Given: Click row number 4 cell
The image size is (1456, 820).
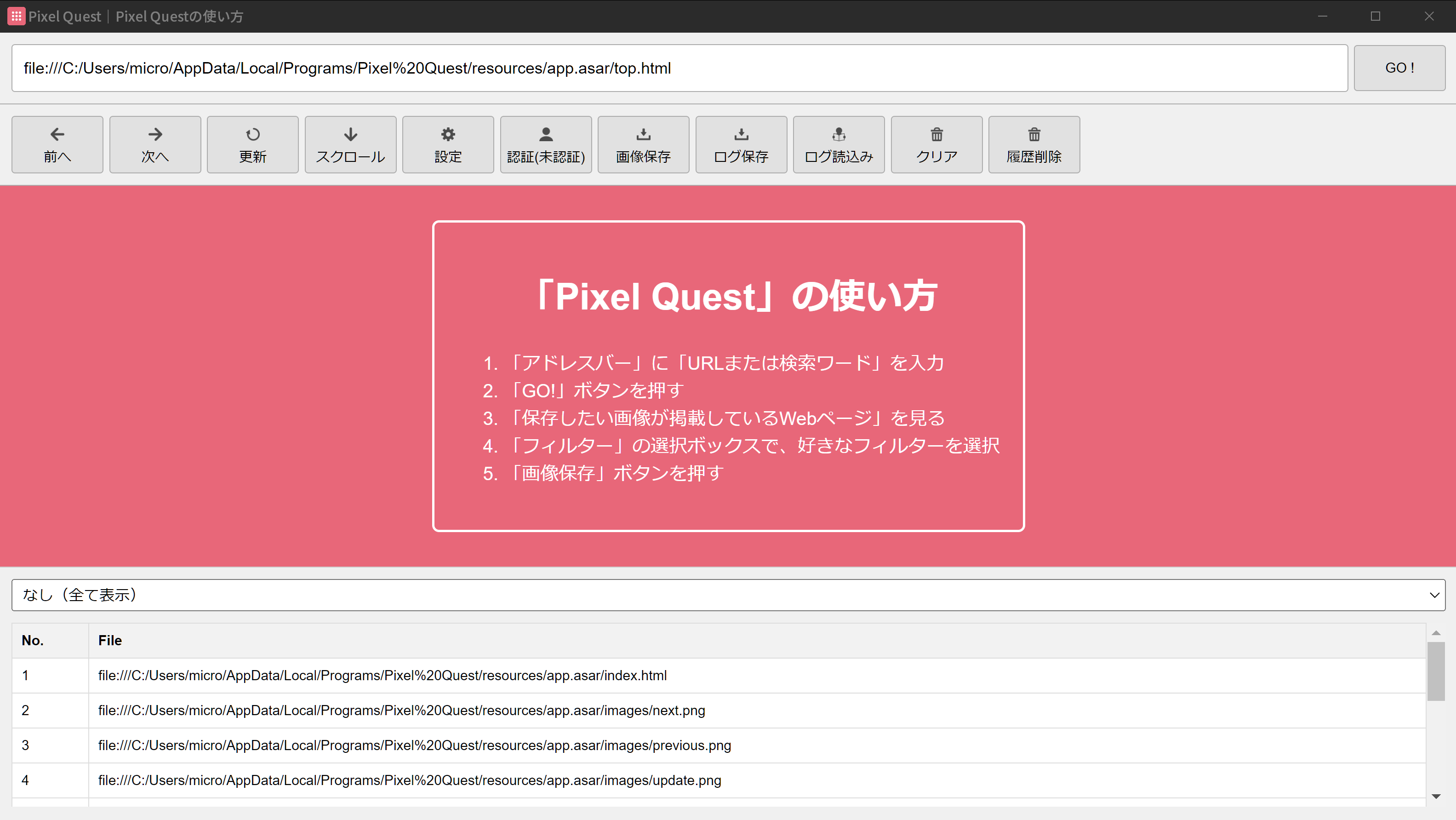Looking at the screenshot, I should click(x=50, y=780).
